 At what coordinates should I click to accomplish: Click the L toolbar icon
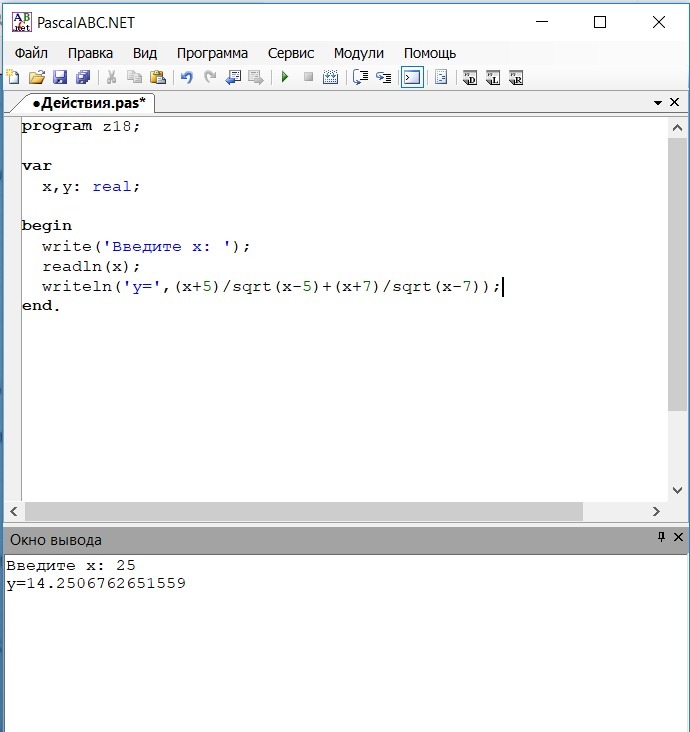(493, 77)
